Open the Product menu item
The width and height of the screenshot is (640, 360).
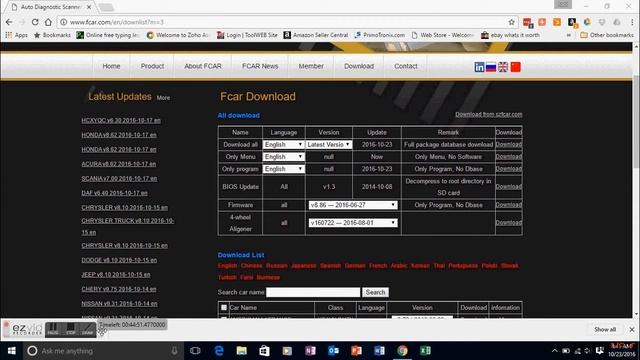[152, 66]
